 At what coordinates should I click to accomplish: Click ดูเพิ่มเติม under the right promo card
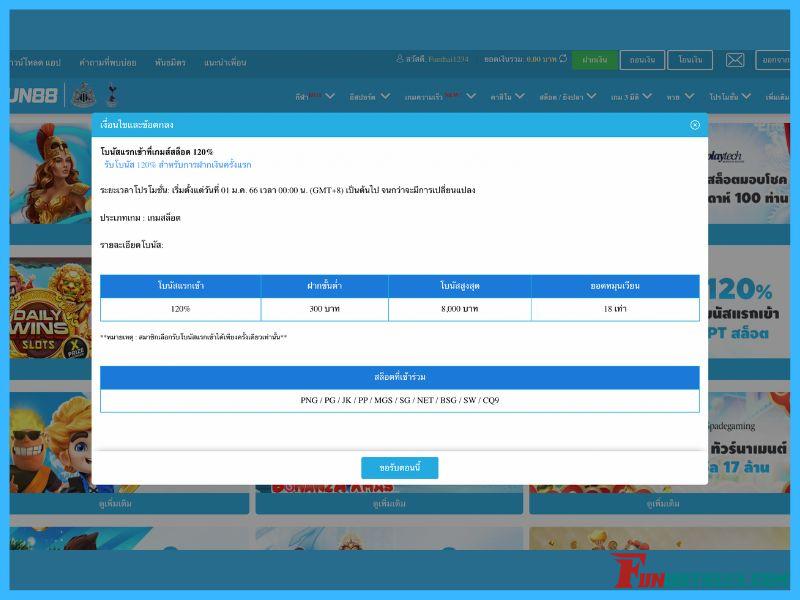pyautogui.click(x=663, y=504)
